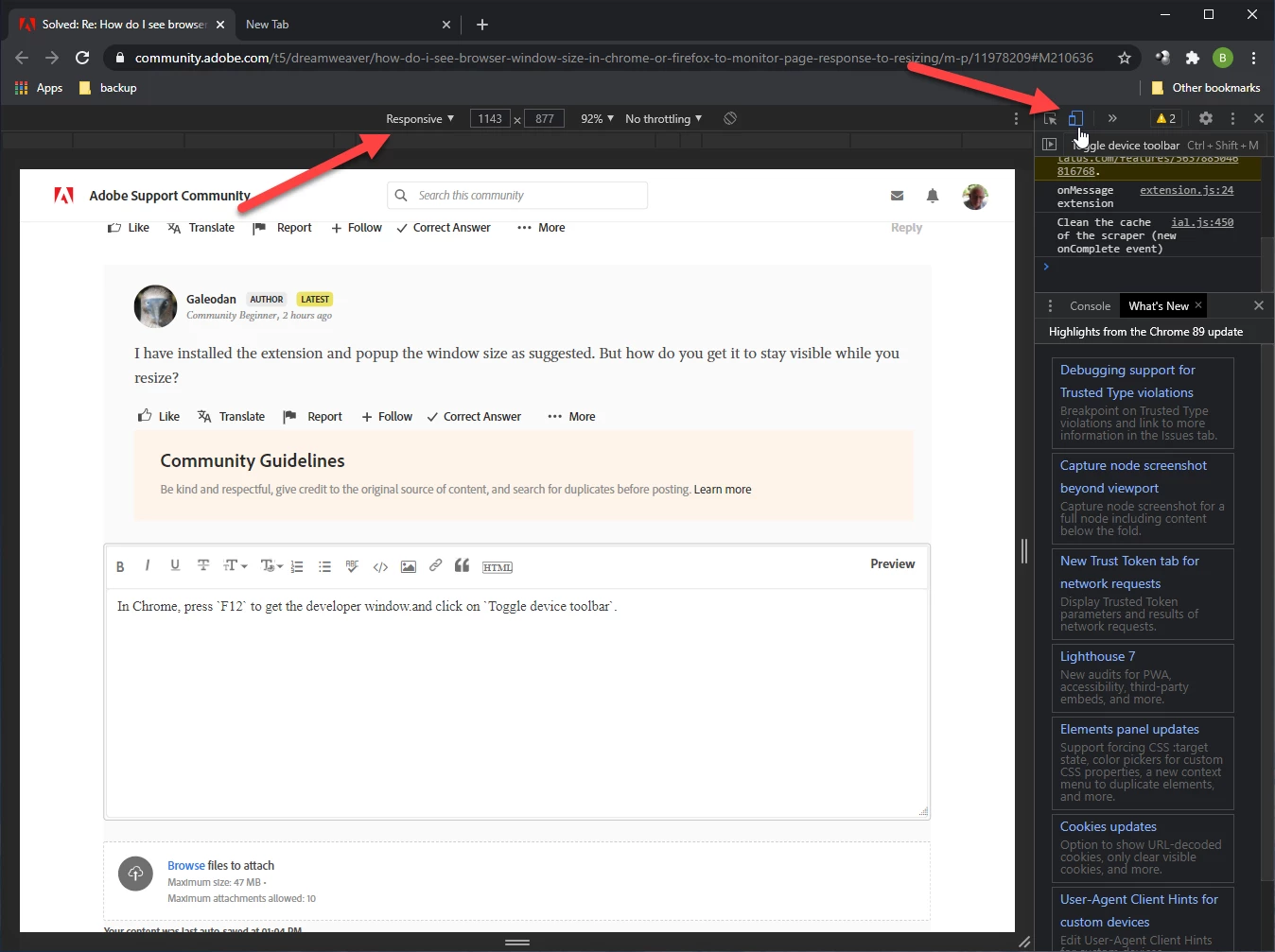Image resolution: width=1275 pixels, height=952 pixels.
Task: Open Debugging support for Trusted Type violations
Action: (1143, 405)
